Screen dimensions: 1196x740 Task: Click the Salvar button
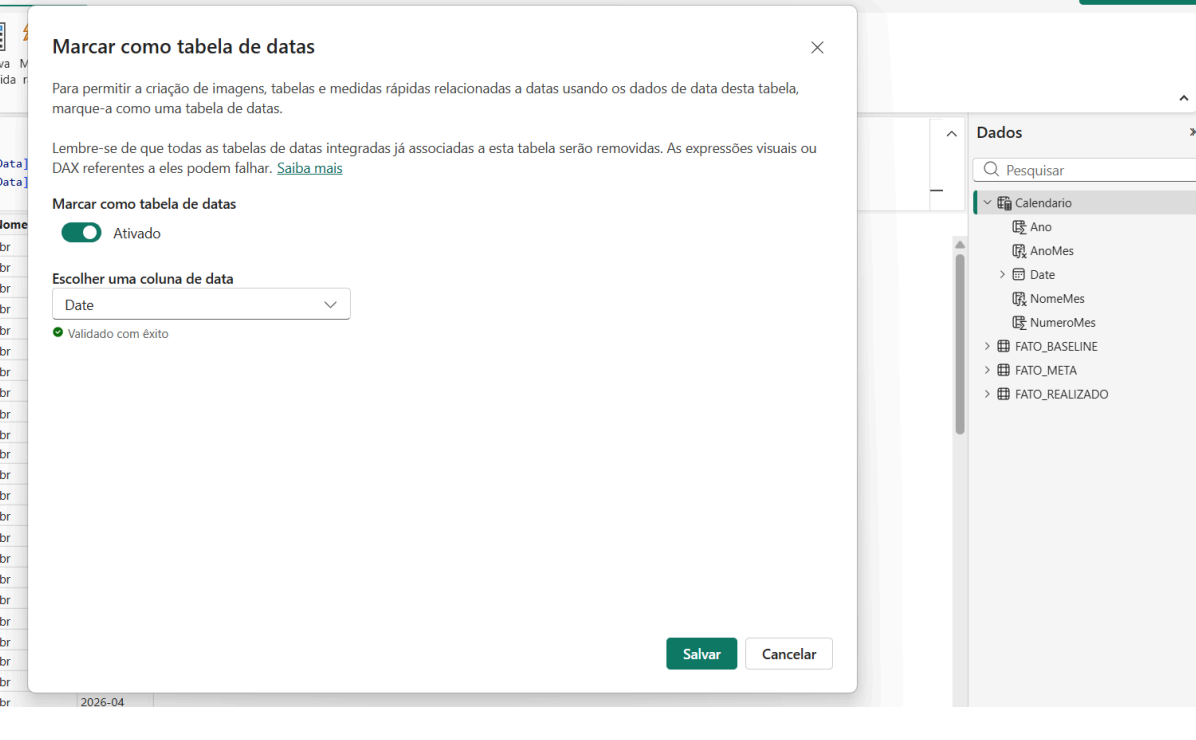click(701, 654)
